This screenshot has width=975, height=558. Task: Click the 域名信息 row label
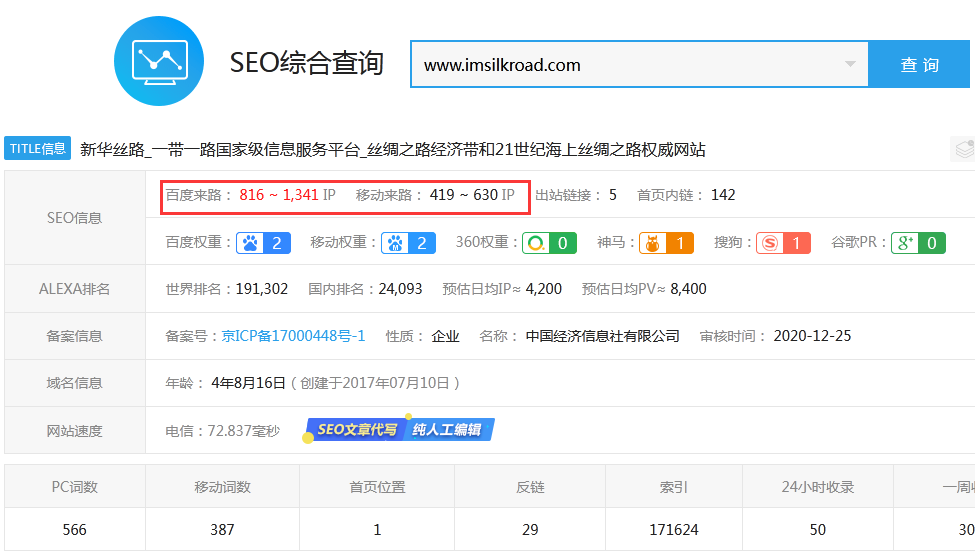[75, 383]
